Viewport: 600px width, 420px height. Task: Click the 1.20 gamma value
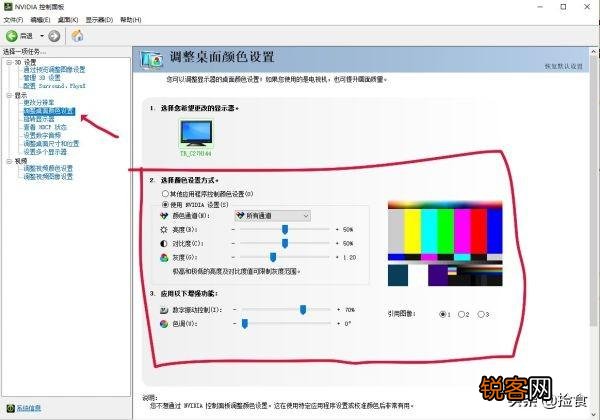[x=349, y=257]
